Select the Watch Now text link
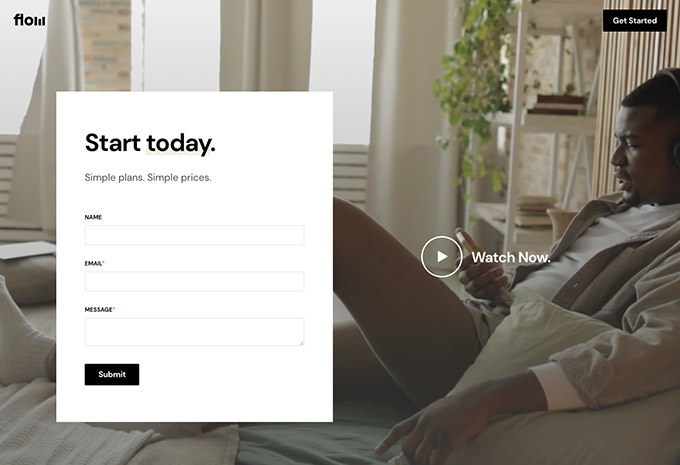The image size is (680, 465). [511, 257]
